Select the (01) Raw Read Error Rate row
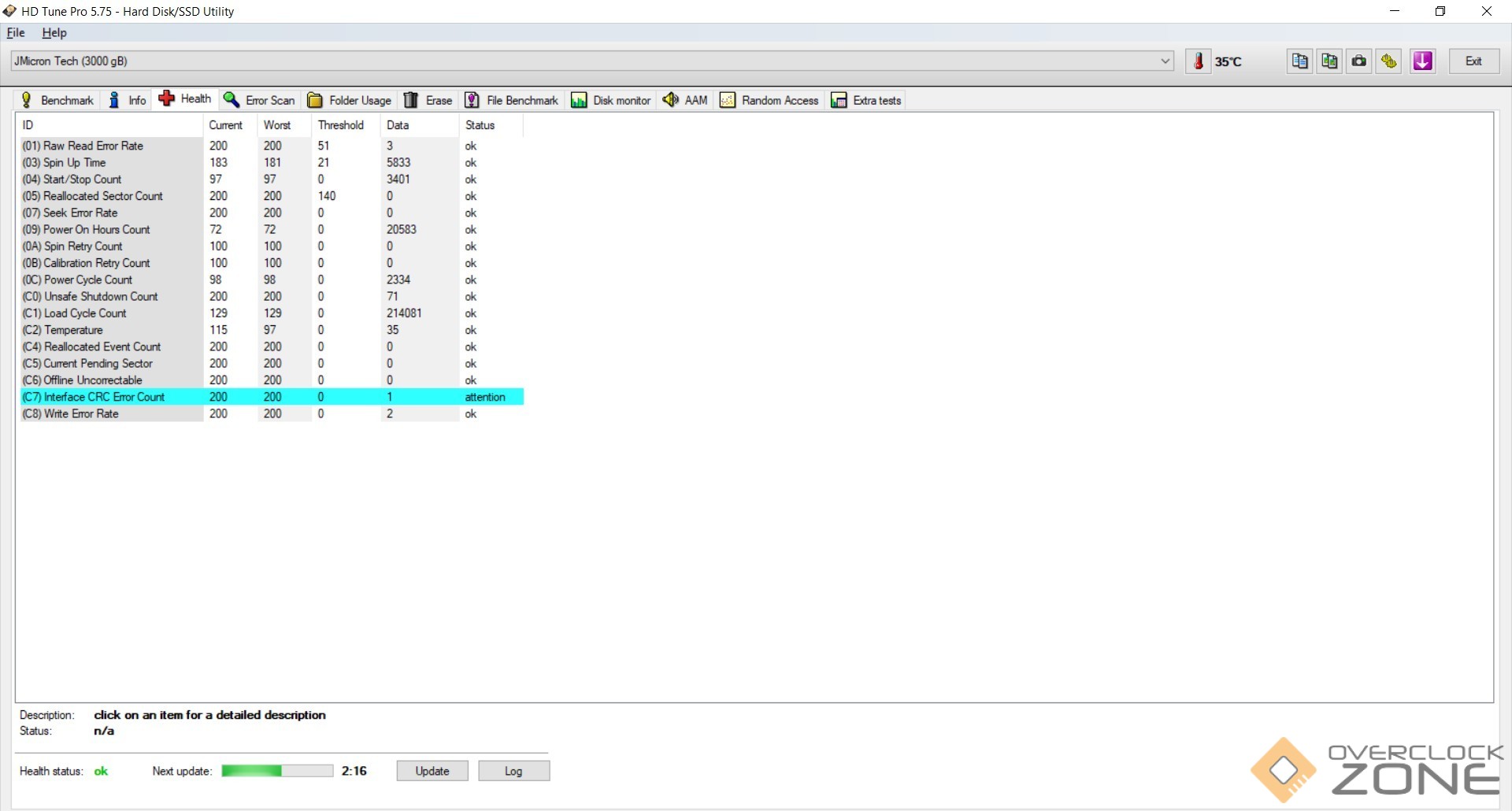This screenshot has width=1512, height=811. 272,146
